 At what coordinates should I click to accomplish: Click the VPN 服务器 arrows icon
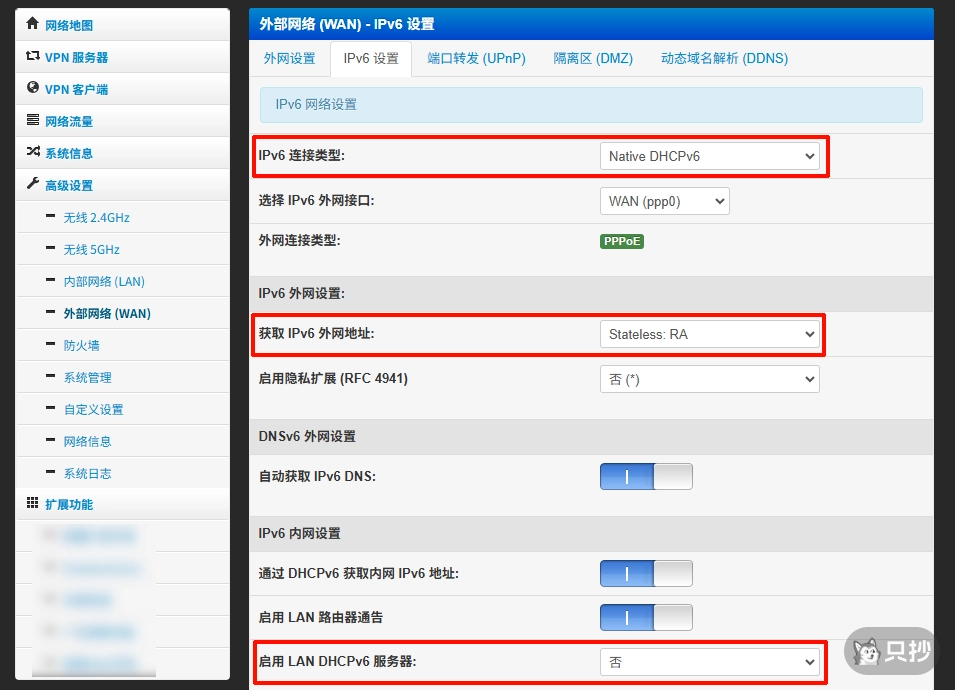[33, 57]
